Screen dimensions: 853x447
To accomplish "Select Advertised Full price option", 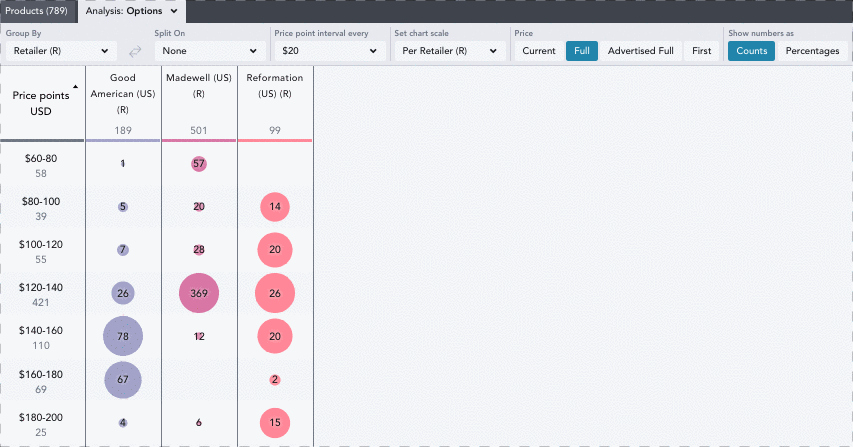I will point(641,51).
